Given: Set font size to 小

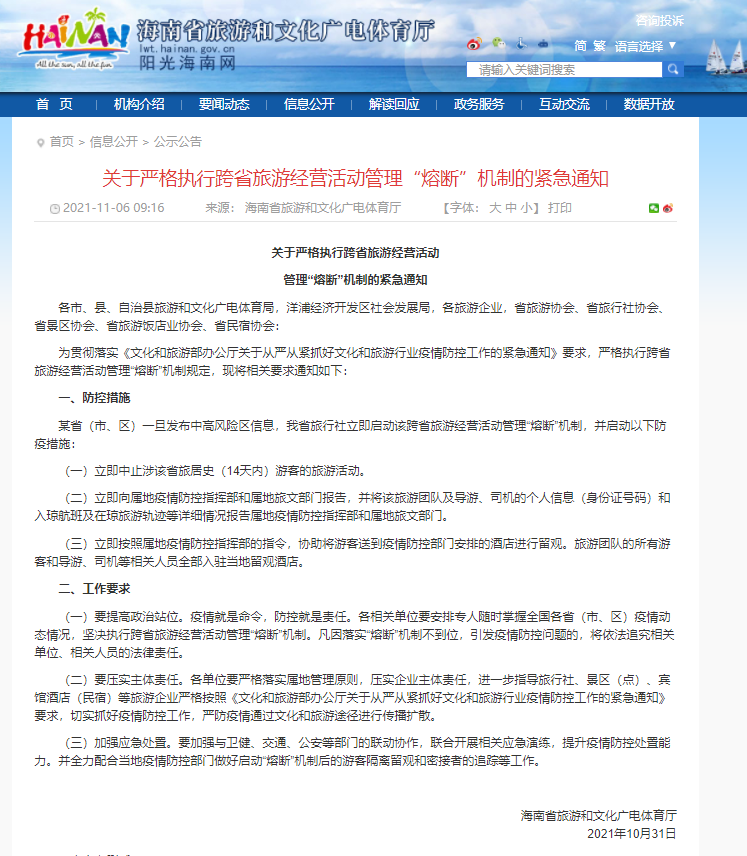Looking at the screenshot, I should point(526,208).
